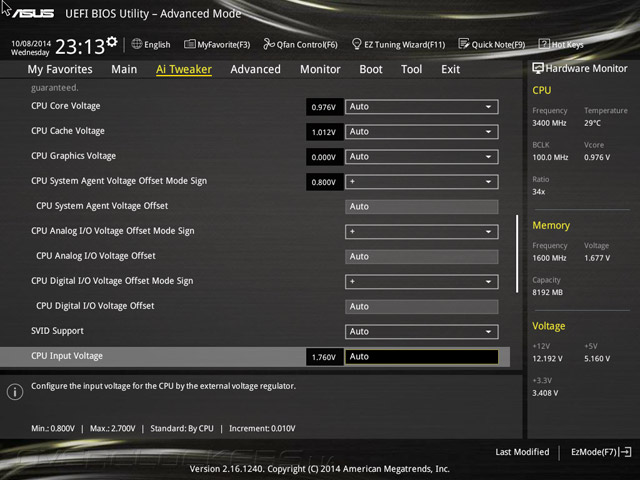This screenshot has width=640, height=480.
Task: Click the 1.760V input voltage readout
Action: coord(324,357)
